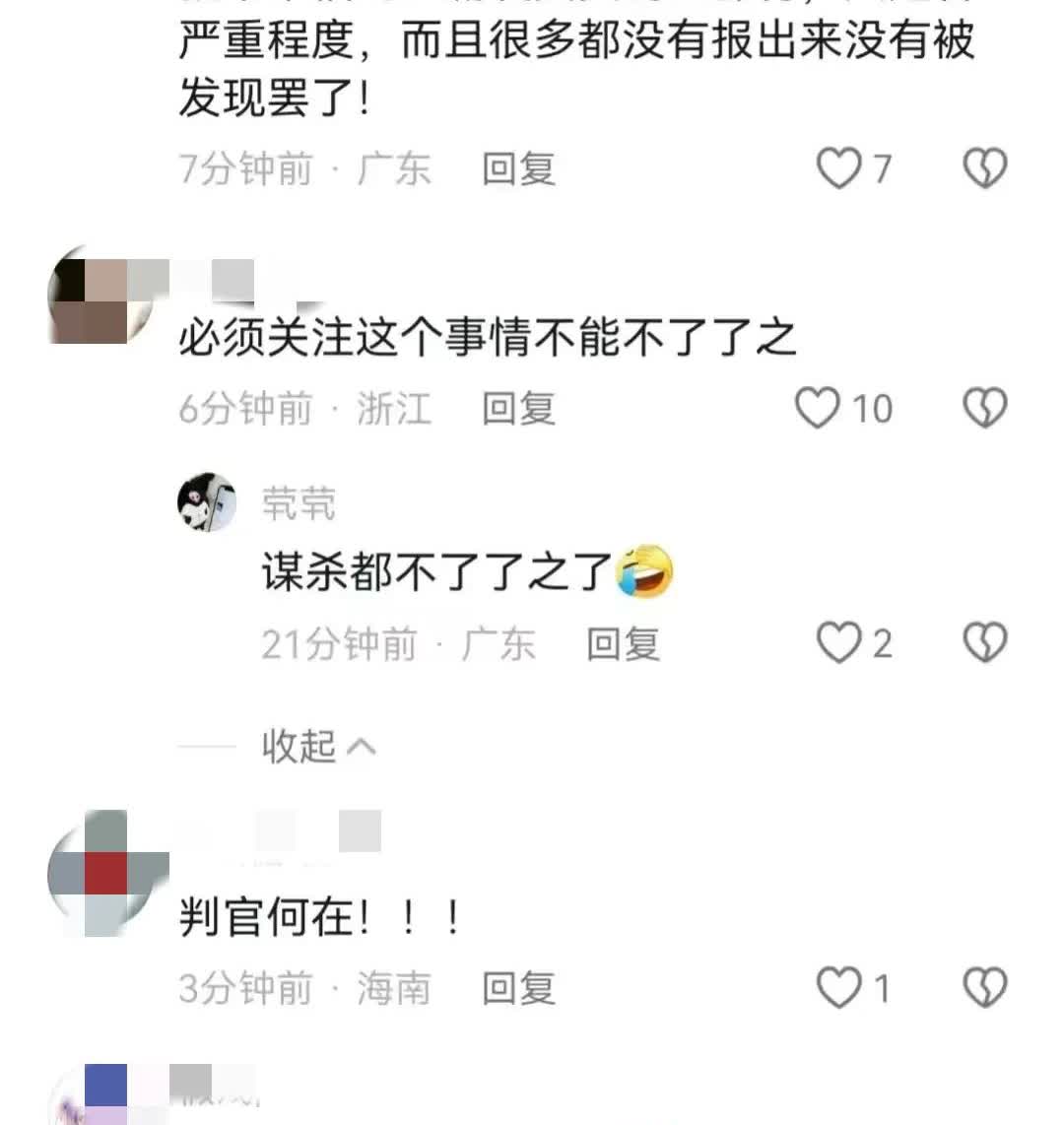1064x1125 pixels.
Task: Reply to the 3分钟前 Hainan comment
Action: [x=519, y=989]
